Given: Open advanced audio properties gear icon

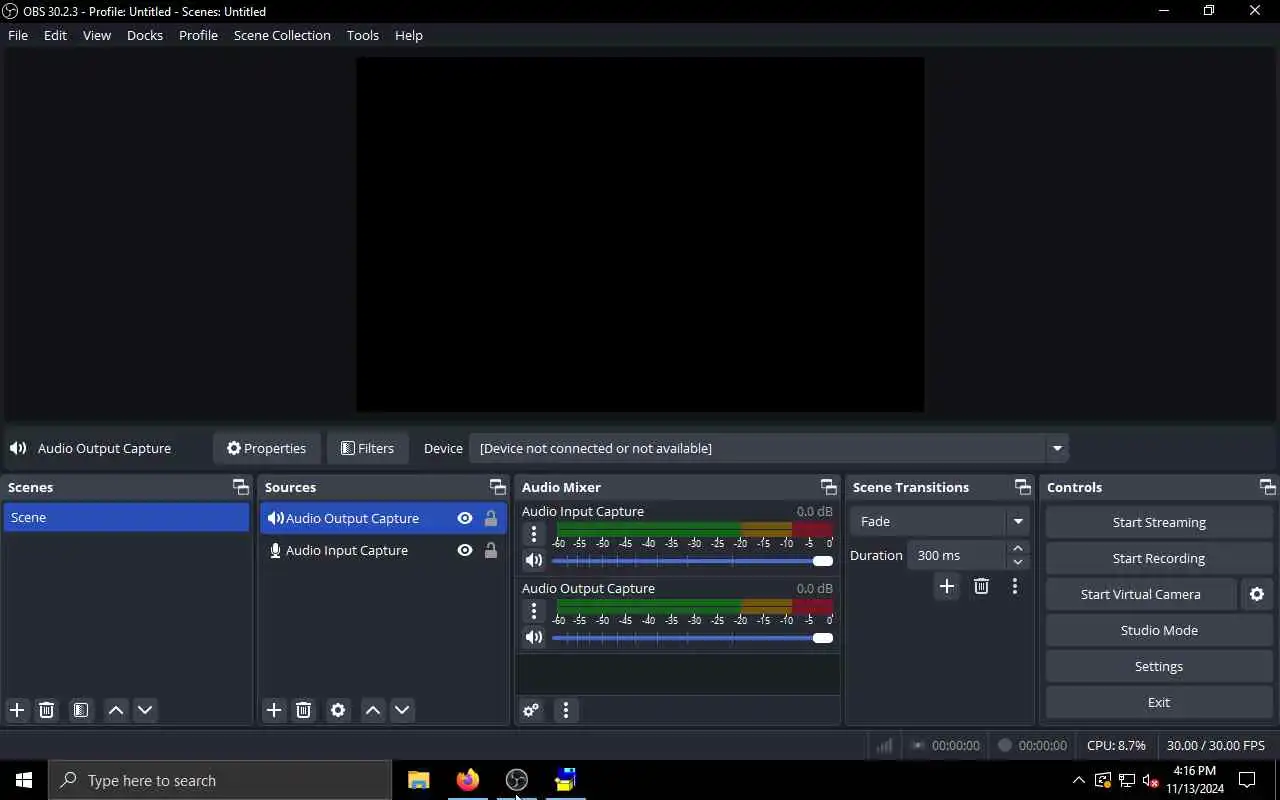Looking at the screenshot, I should [531, 710].
